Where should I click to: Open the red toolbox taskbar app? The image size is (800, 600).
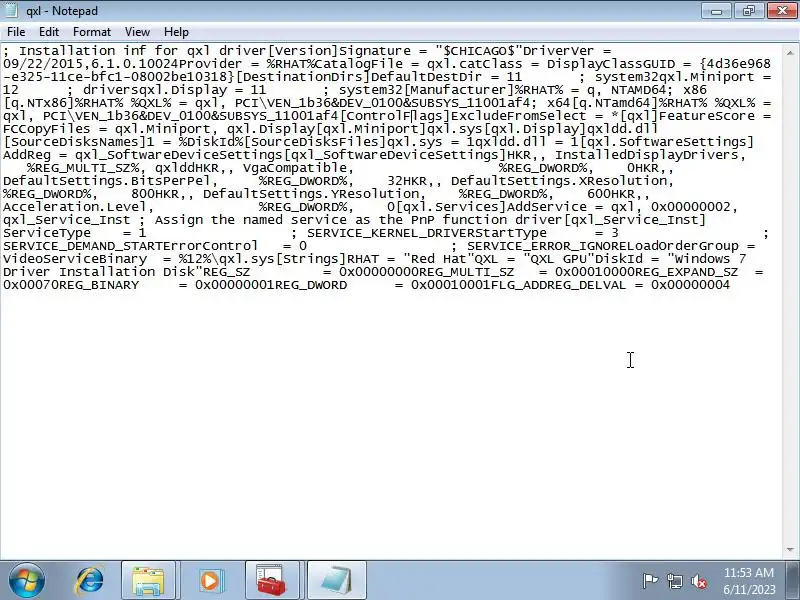coord(271,581)
